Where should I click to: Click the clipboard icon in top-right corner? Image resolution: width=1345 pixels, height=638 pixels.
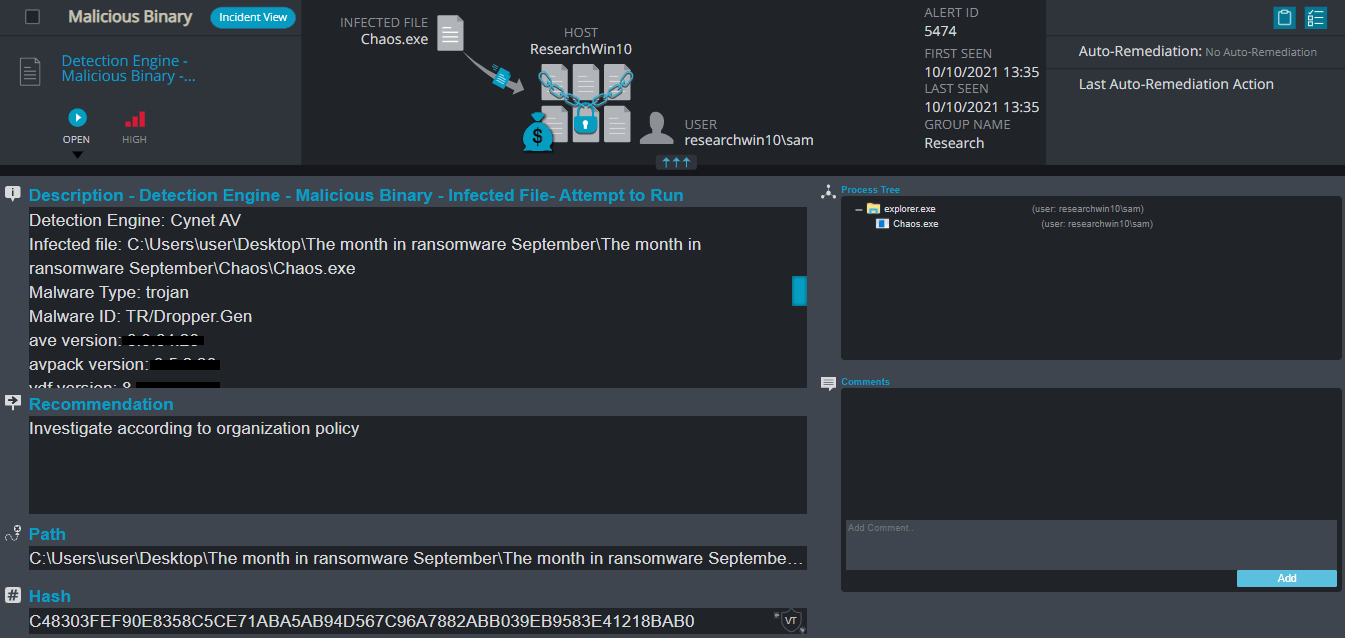[x=1284, y=18]
